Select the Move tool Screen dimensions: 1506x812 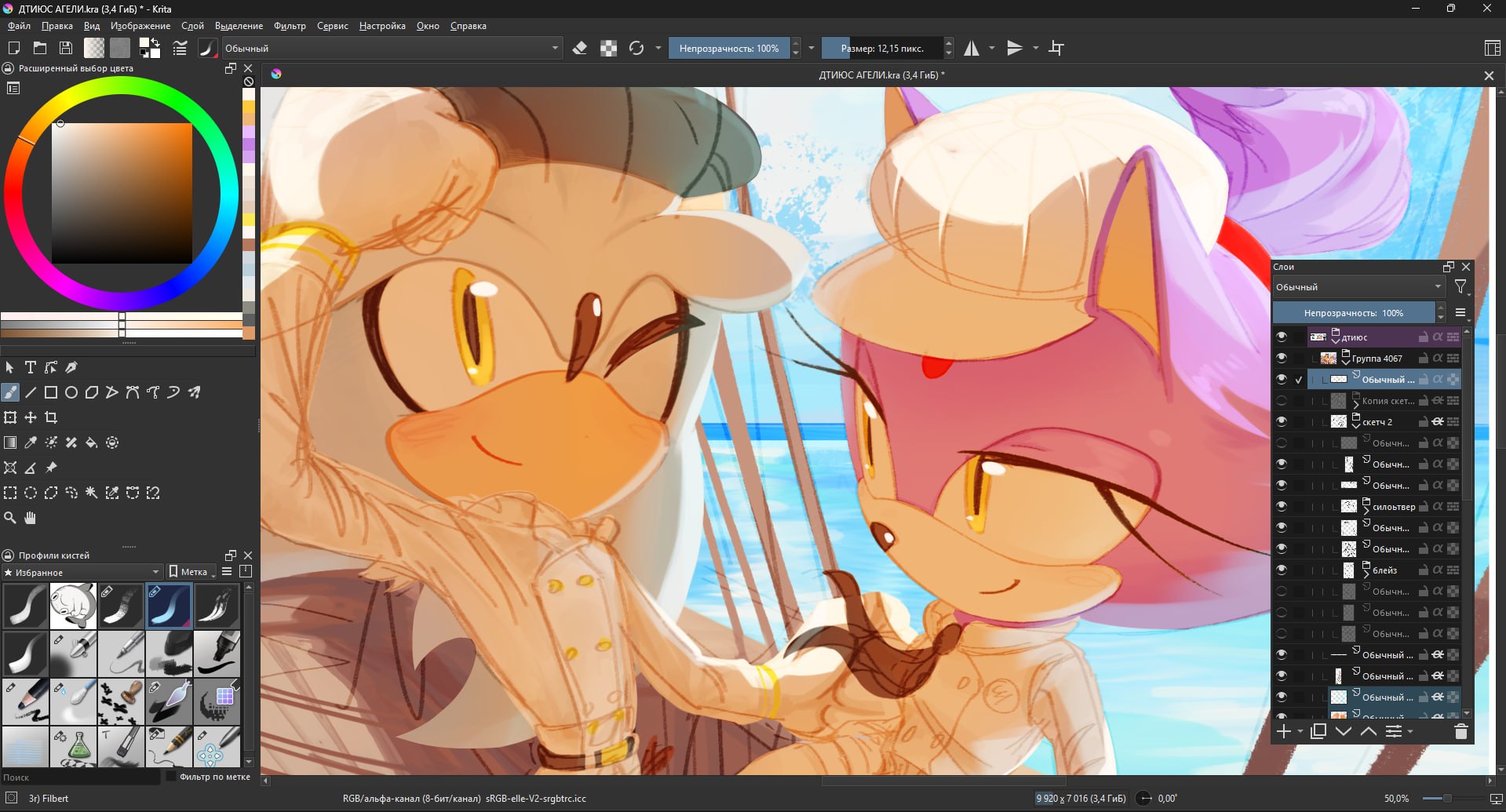click(31, 417)
